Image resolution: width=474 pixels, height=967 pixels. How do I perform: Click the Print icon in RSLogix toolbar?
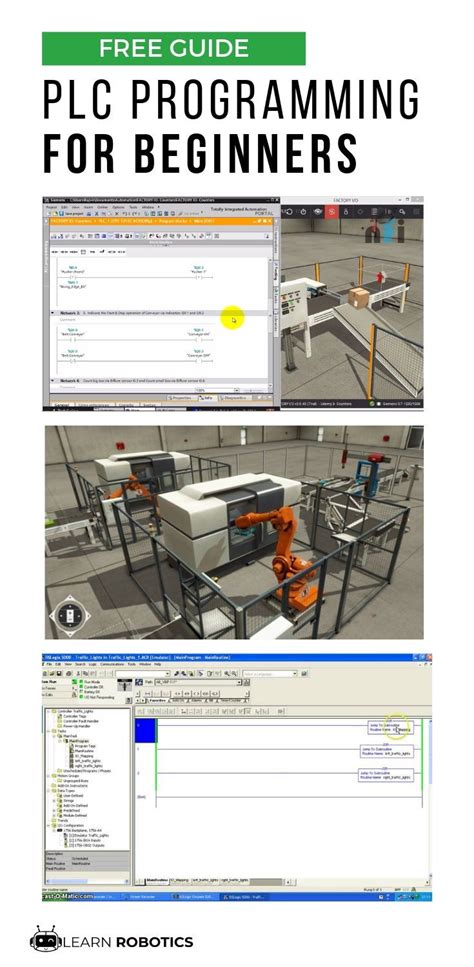(68, 673)
